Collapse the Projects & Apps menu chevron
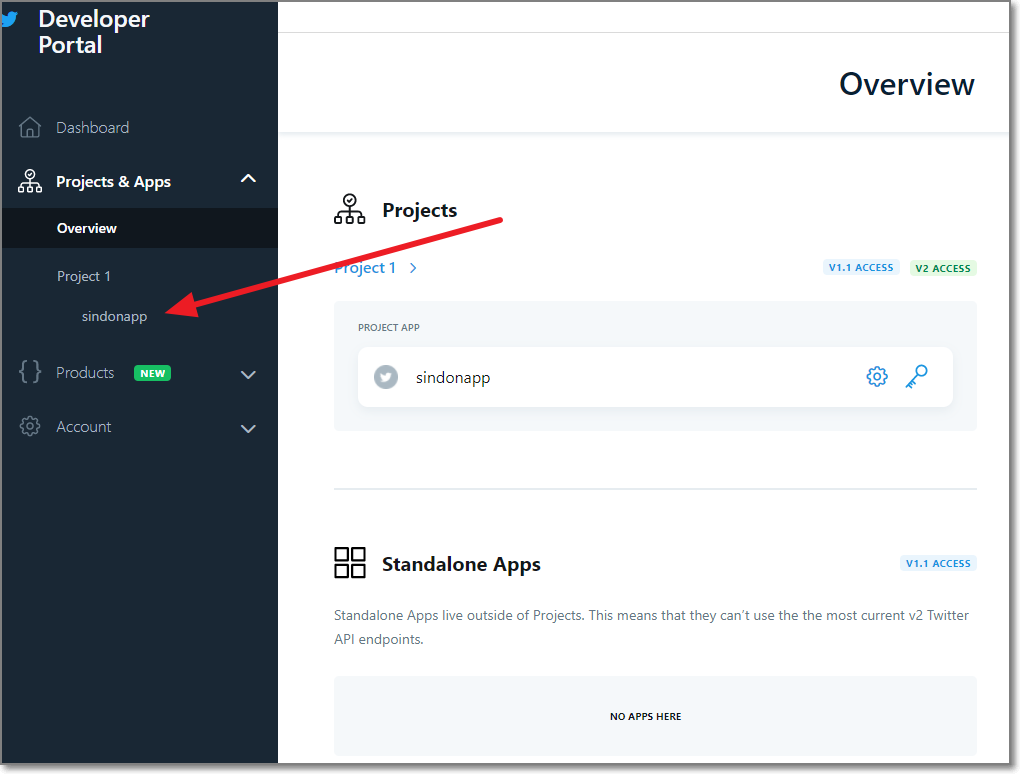1020x774 pixels. coord(248,179)
